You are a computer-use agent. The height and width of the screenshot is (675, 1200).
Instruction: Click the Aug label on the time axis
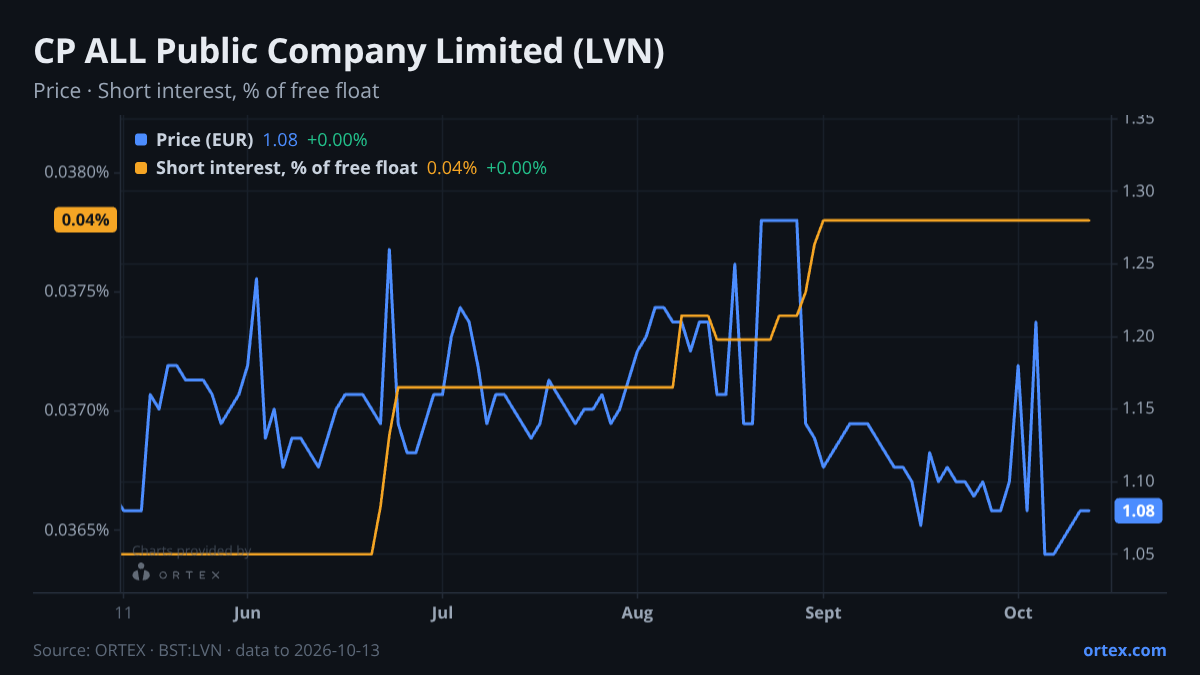(637, 614)
